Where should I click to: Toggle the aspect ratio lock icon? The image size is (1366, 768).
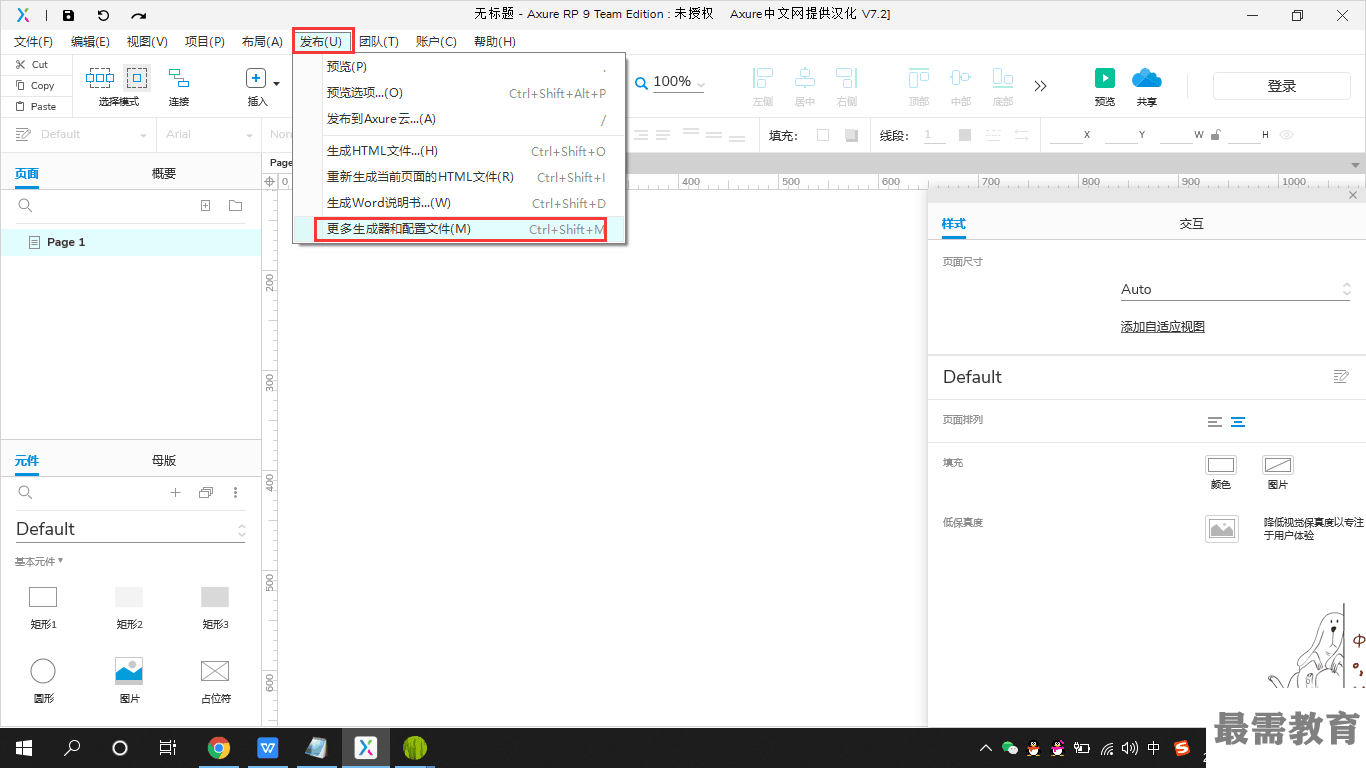(1216, 135)
